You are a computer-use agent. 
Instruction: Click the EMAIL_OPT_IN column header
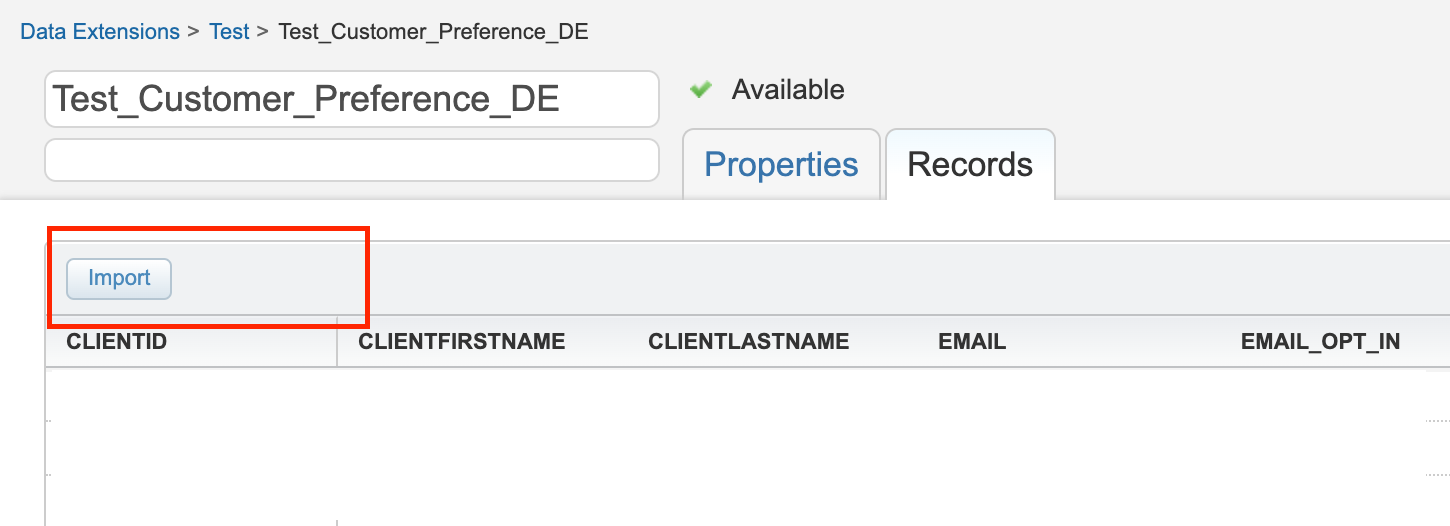pos(1319,342)
